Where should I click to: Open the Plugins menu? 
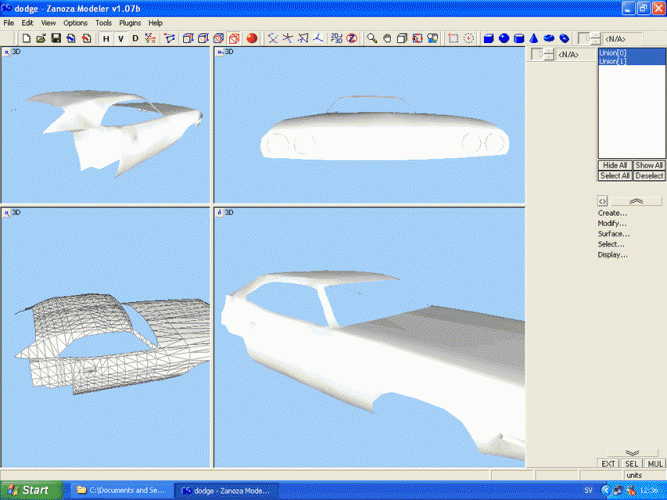click(130, 22)
